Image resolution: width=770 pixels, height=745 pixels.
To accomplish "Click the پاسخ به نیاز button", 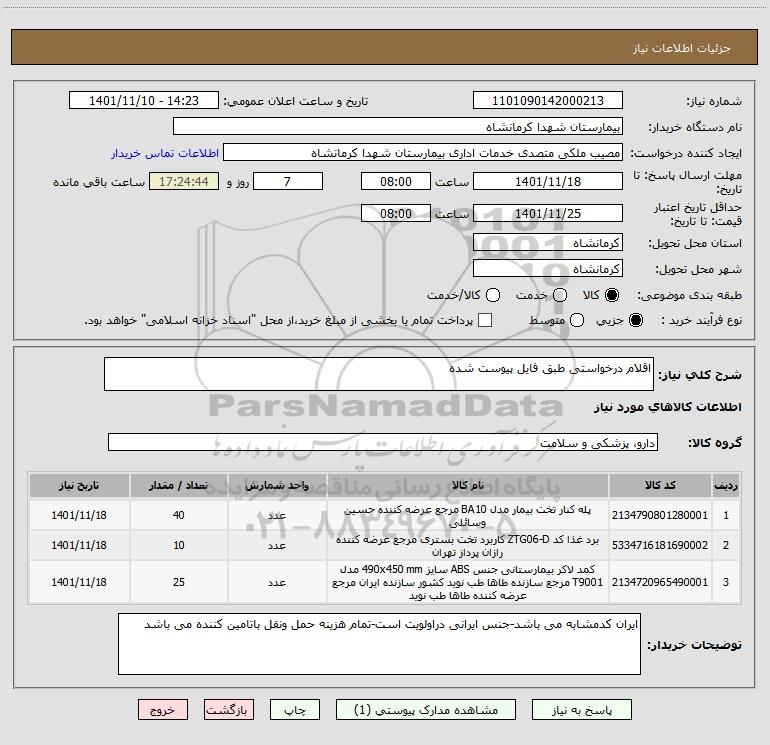I will coord(582,710).
